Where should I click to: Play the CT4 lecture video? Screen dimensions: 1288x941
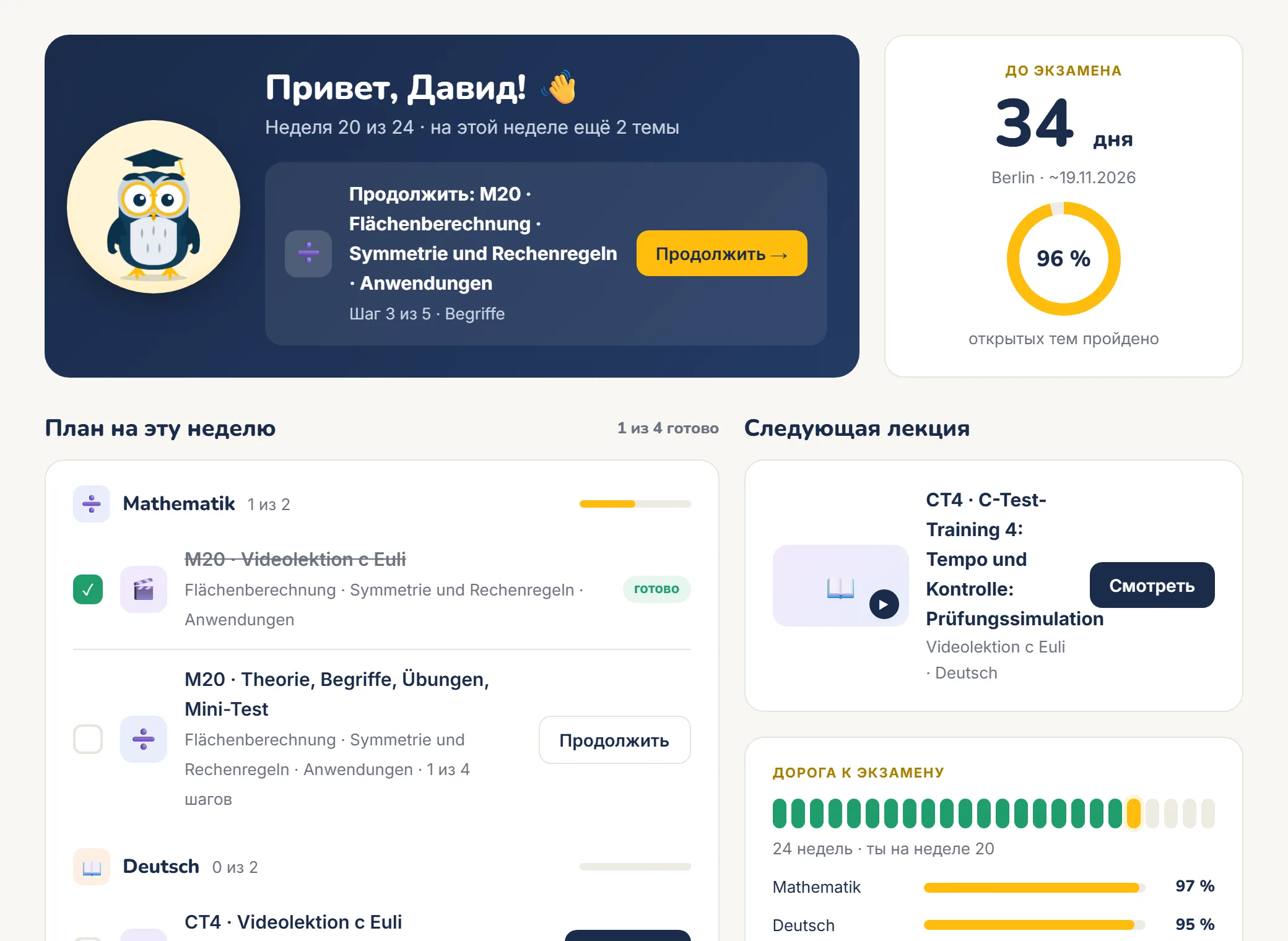(884, 604)
